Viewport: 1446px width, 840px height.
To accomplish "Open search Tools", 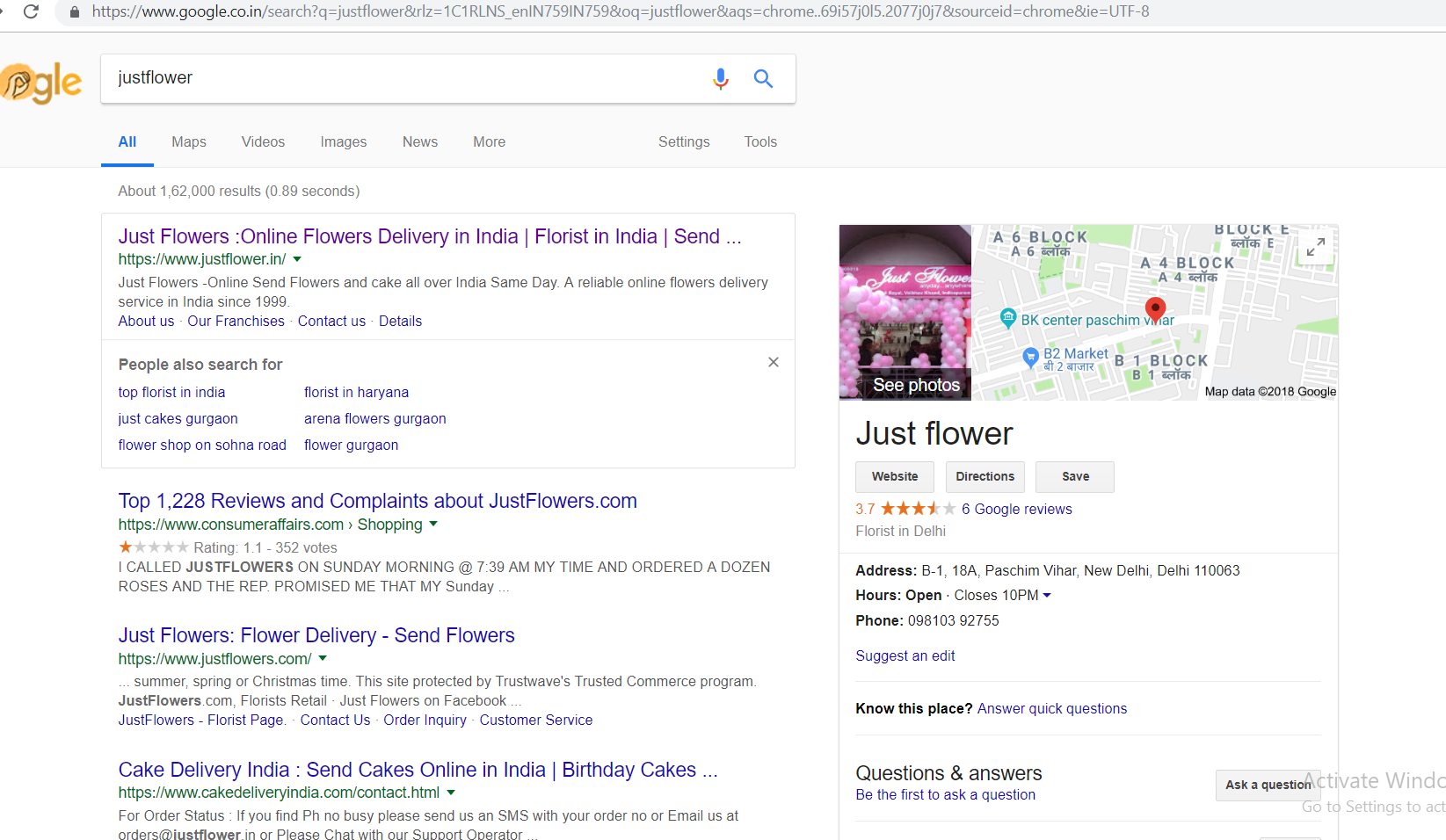I will 760,141.
